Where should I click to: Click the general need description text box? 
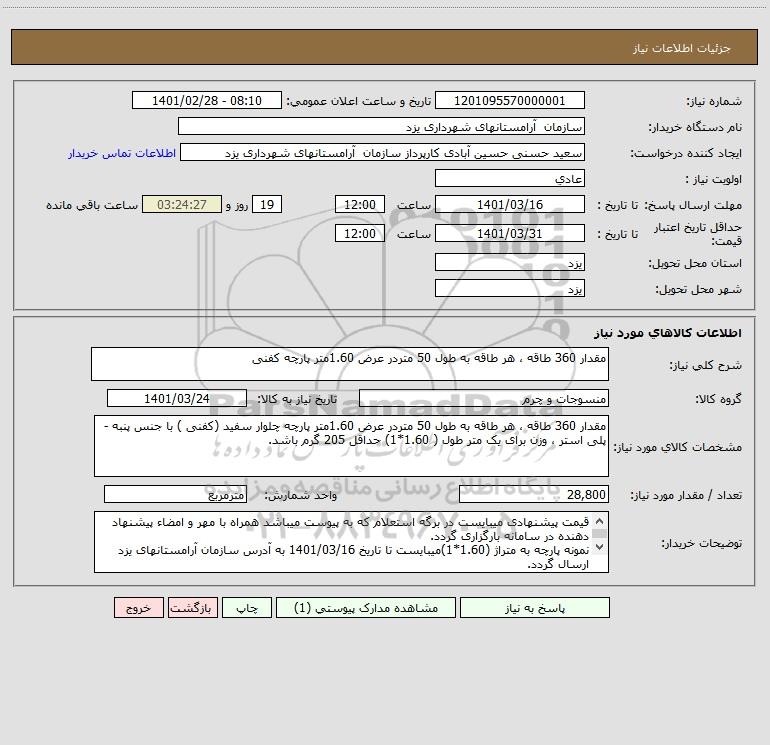pyautogui.click(x=350, y=364)
